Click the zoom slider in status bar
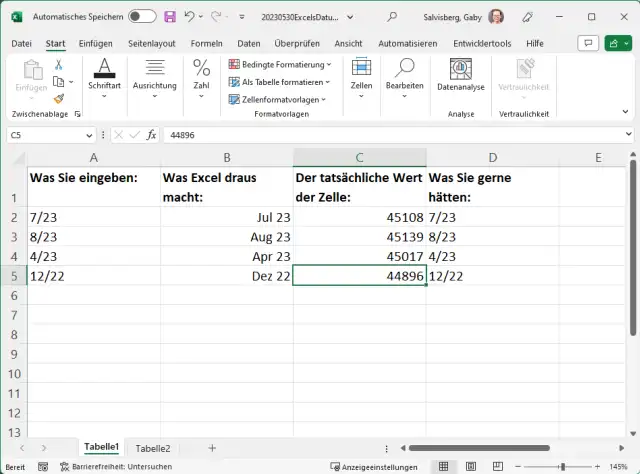 point(560,466)
